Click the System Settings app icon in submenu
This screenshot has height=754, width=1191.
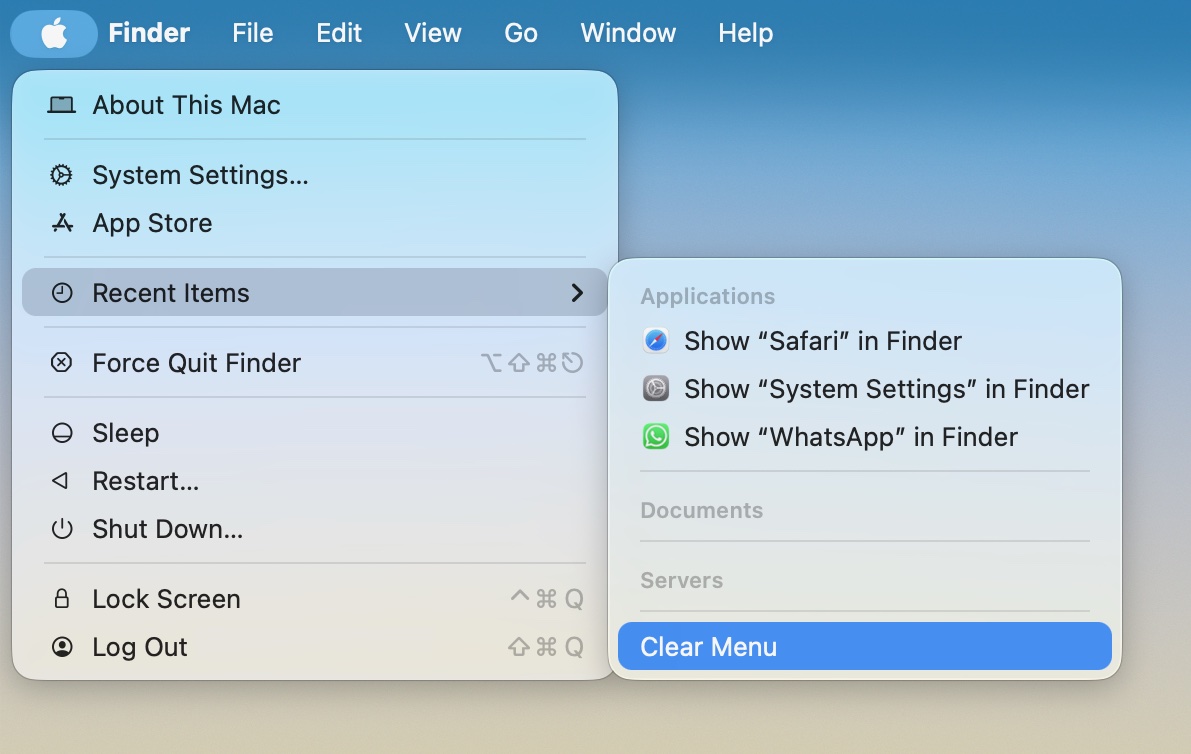(x=656, y=389)
